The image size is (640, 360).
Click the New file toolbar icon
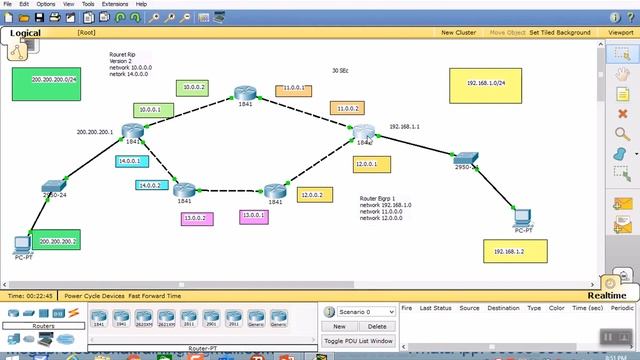(9, 18)
